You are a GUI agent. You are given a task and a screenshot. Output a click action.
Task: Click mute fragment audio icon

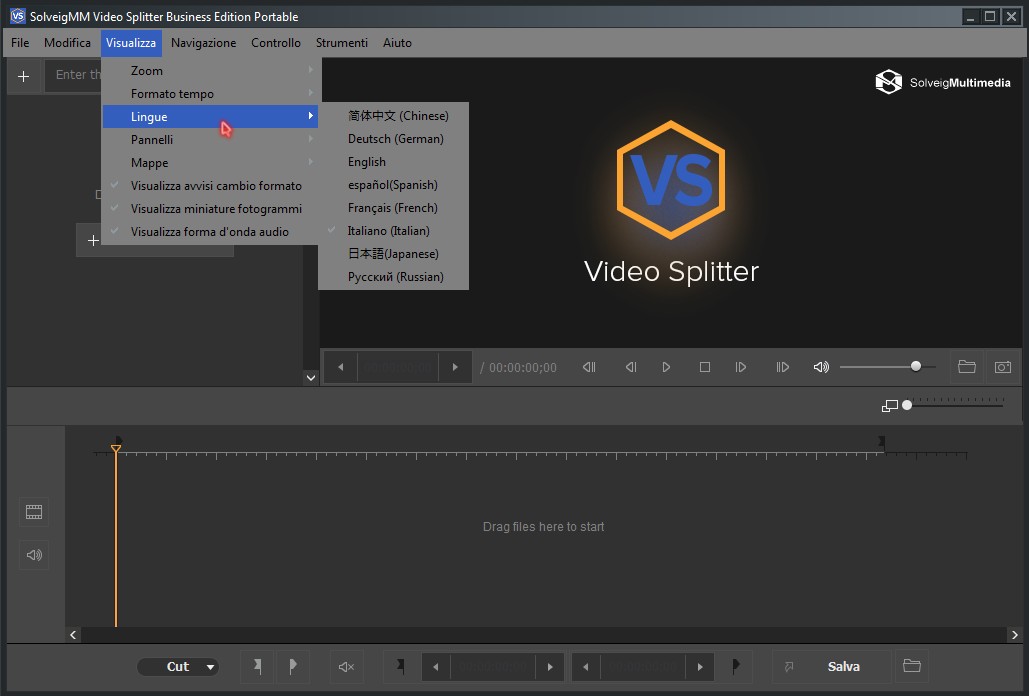[346, 666]
